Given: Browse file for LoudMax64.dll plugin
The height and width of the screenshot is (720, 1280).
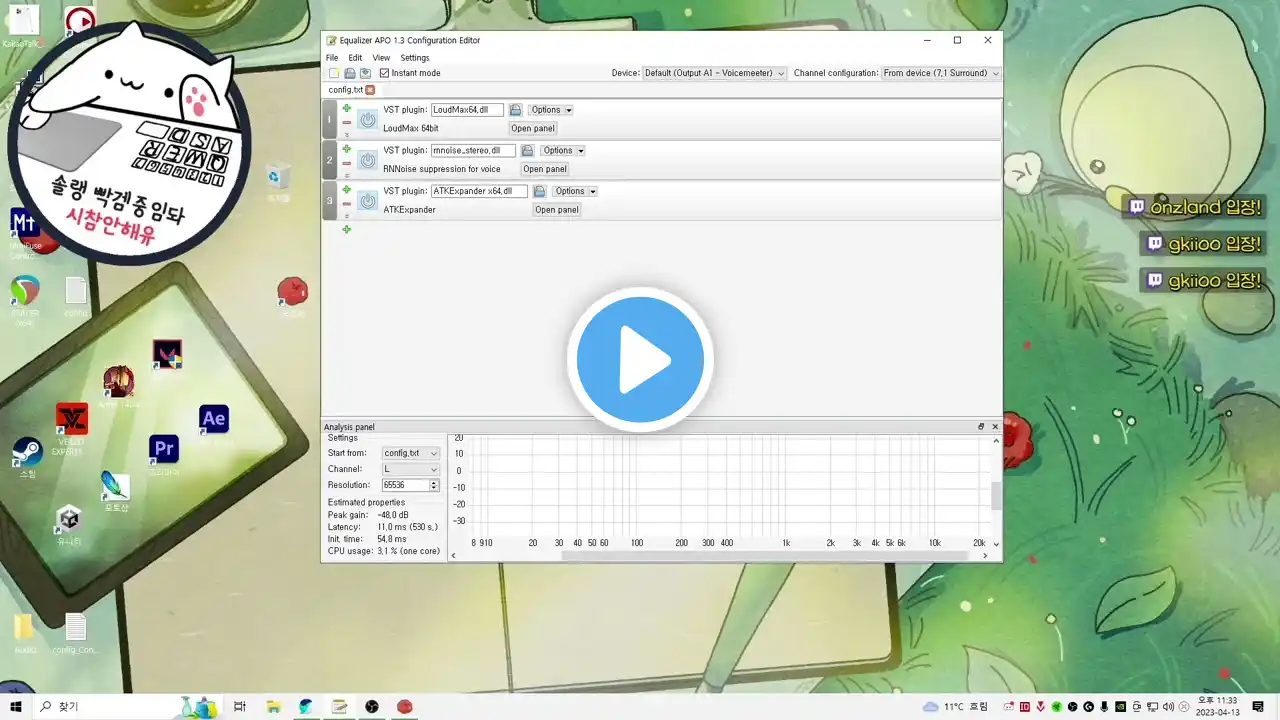Looking at the screenshot, I should coord(515,110).
